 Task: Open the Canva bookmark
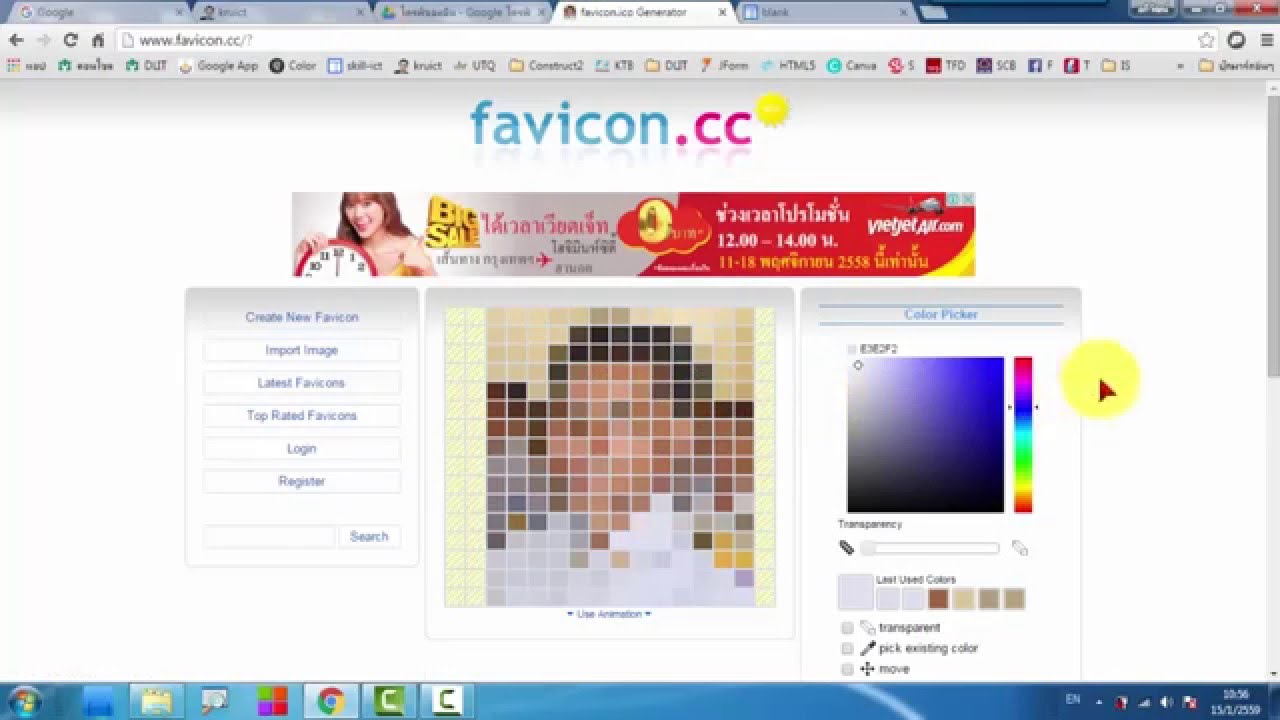[851, 66]
